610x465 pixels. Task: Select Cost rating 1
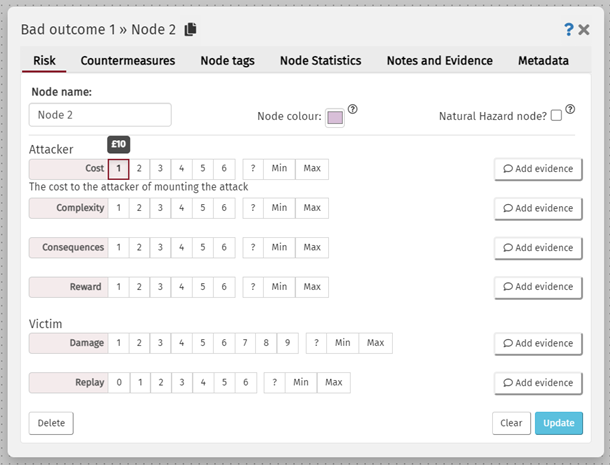tap(118, 168)
